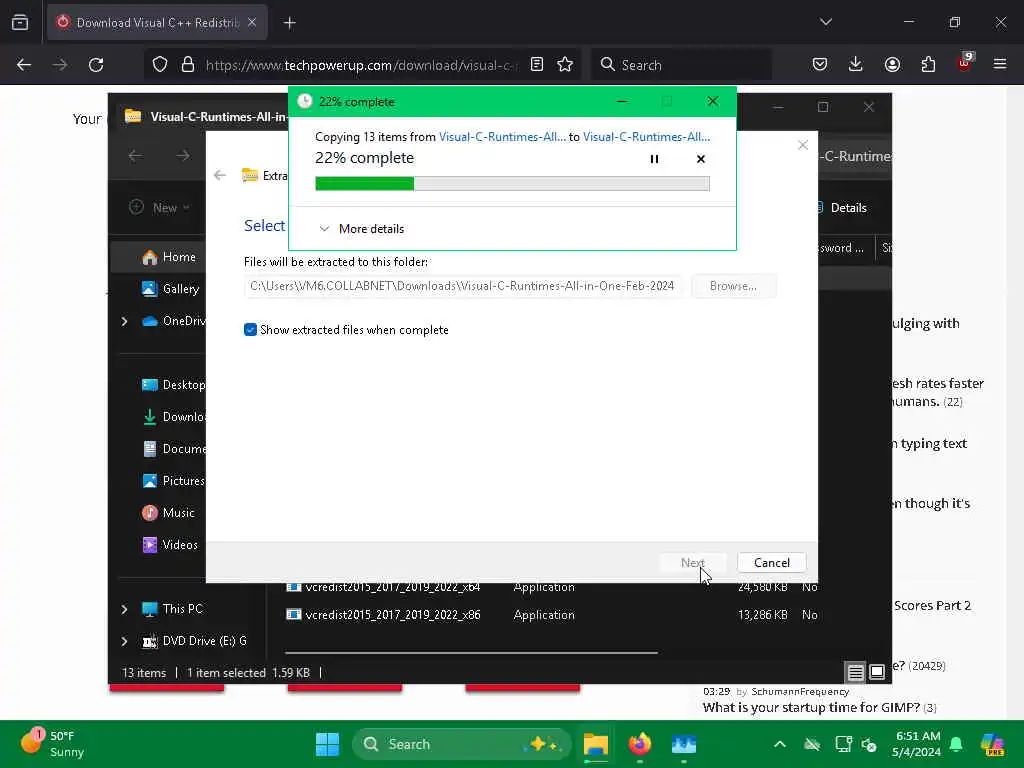This screenshot has height=768, width=1024.
Task: Select vcredist2015_2017_2019_2022_x64 file
Action: 392,587
